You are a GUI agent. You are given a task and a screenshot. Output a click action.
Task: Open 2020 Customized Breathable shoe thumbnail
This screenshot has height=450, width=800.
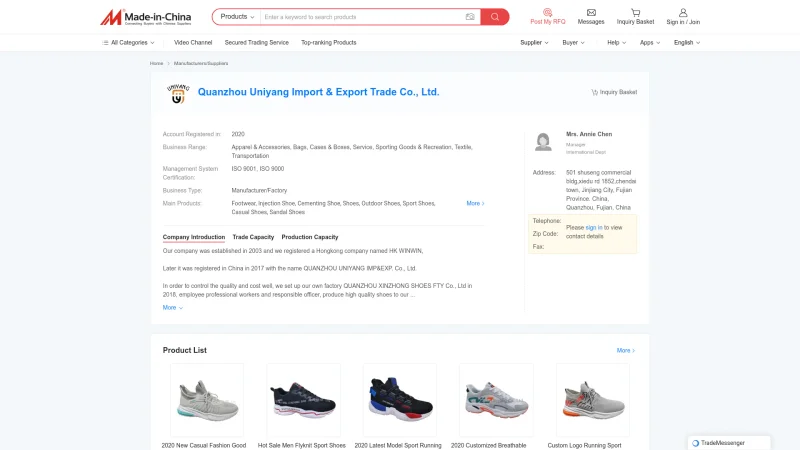click(496, 400)
